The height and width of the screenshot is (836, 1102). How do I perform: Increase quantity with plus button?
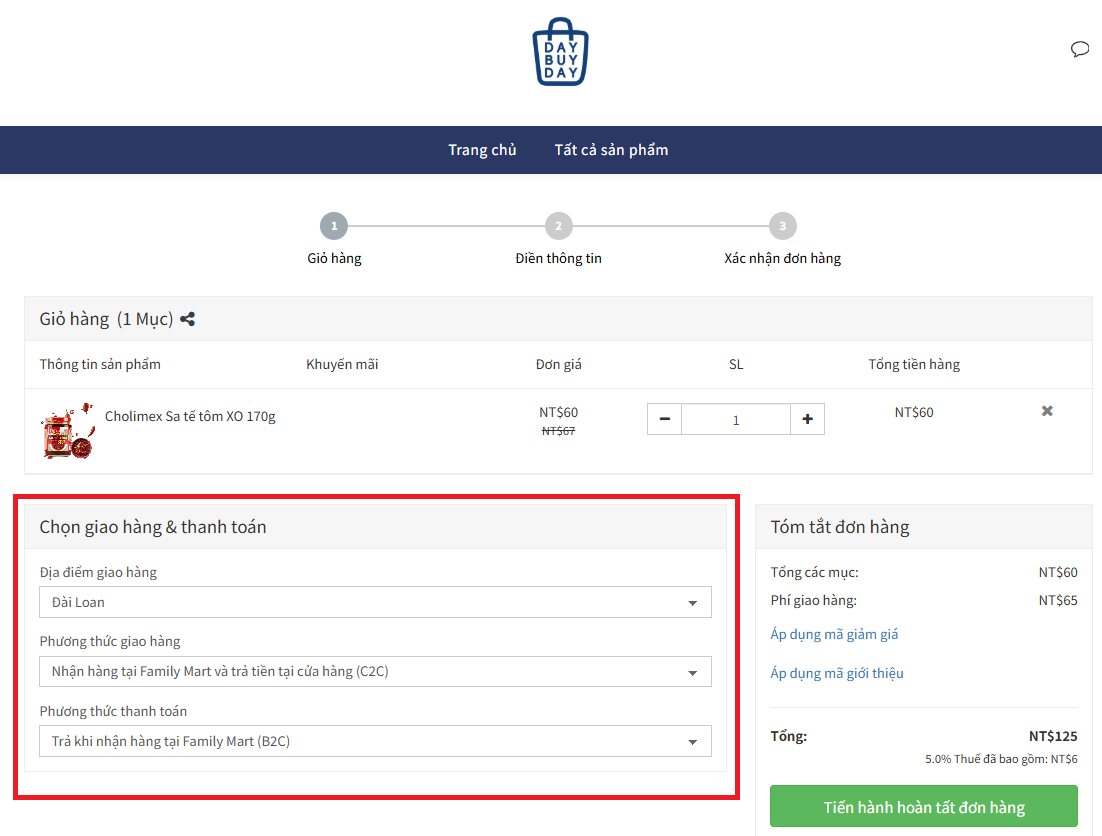(807, 420)
